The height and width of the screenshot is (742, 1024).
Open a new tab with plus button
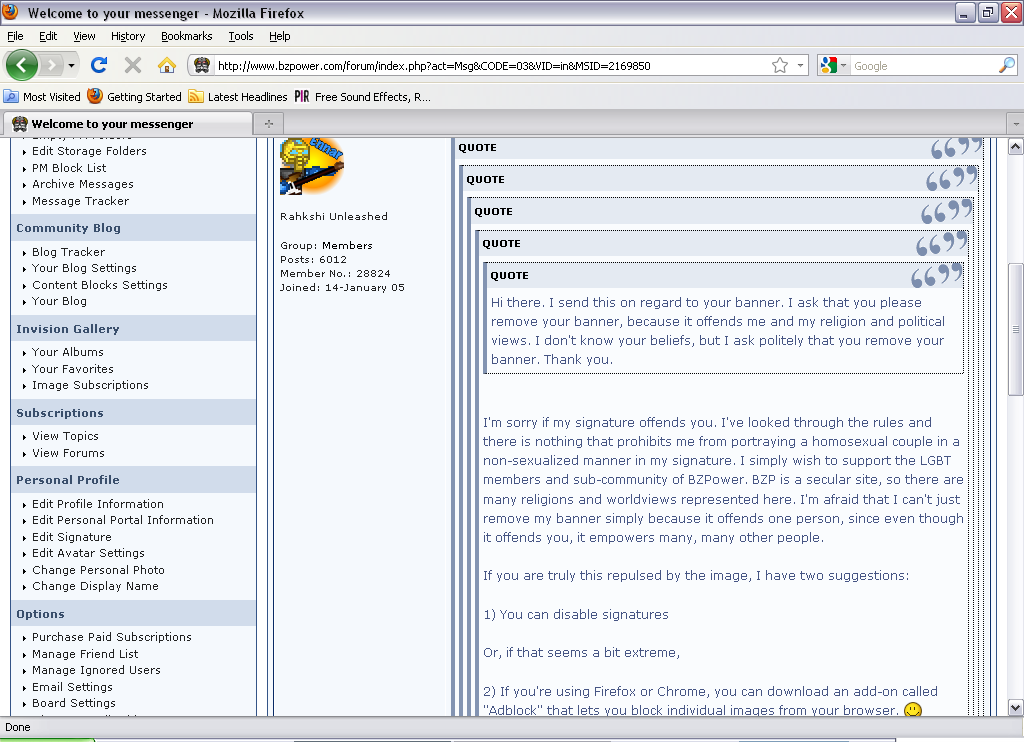click(268, 123)
